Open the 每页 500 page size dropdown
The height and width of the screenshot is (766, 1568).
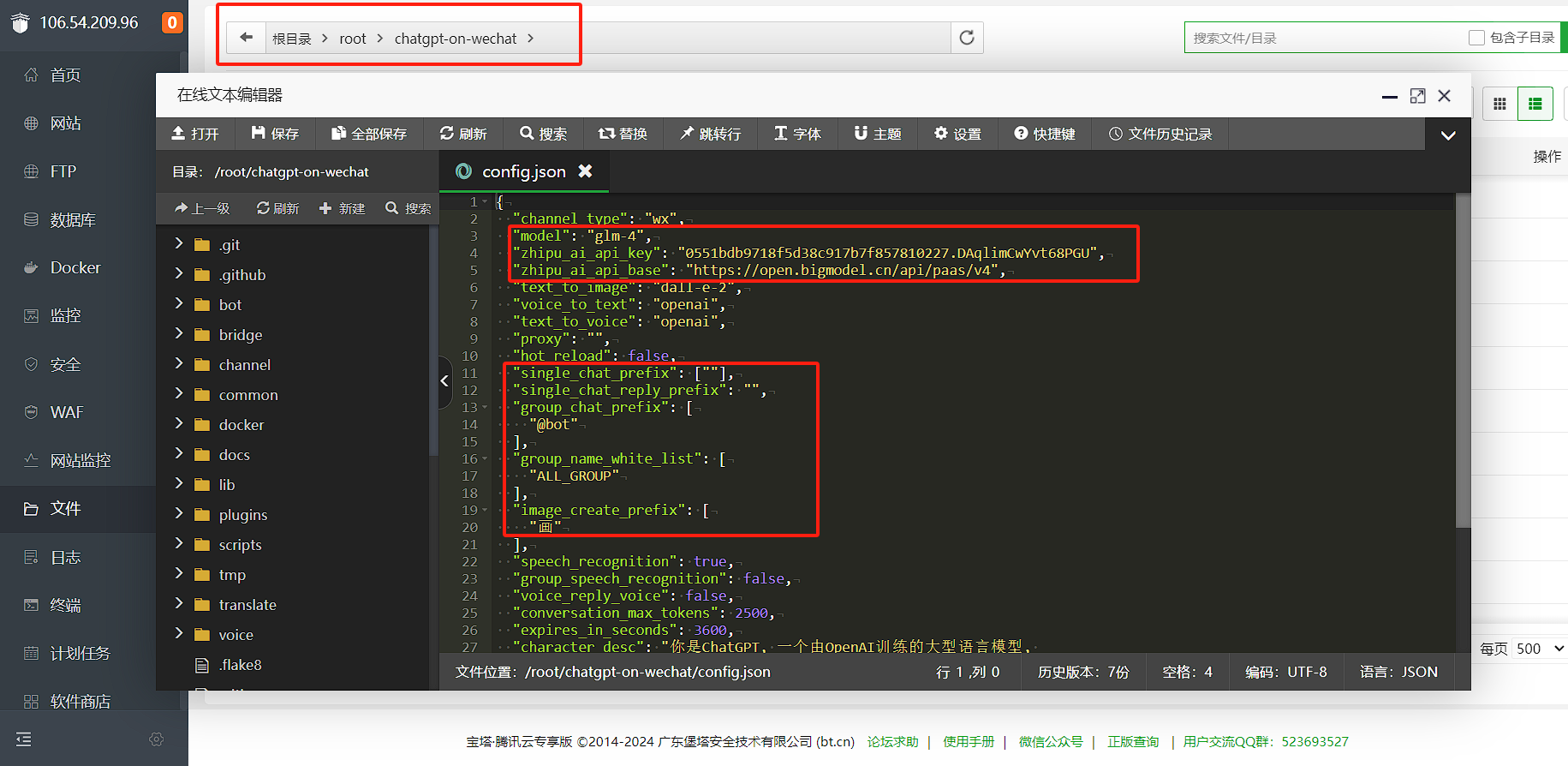click(1540, 649)
